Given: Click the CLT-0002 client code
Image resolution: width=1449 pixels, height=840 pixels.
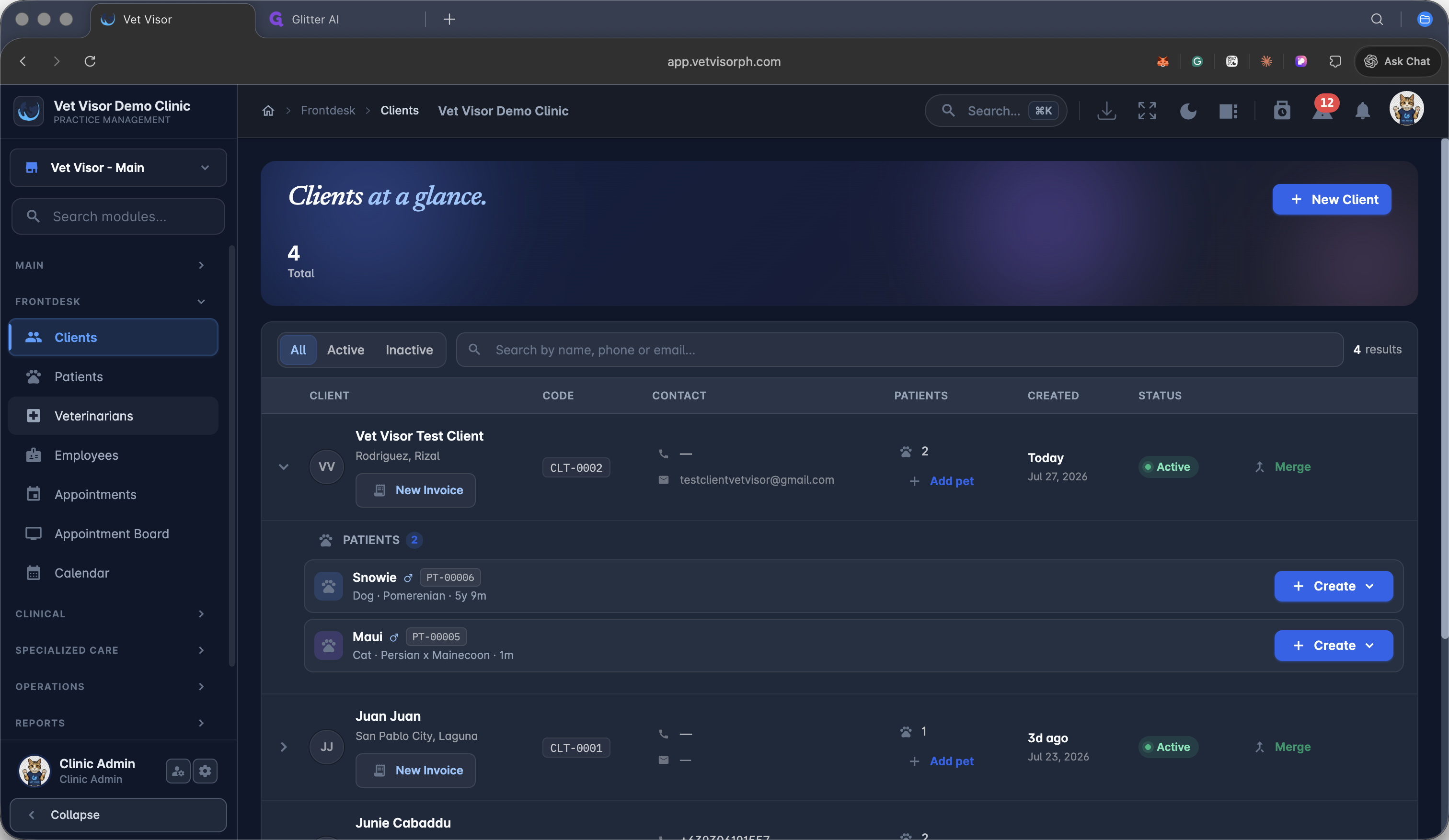Looking at the screenshot, I should click(576, 468).
